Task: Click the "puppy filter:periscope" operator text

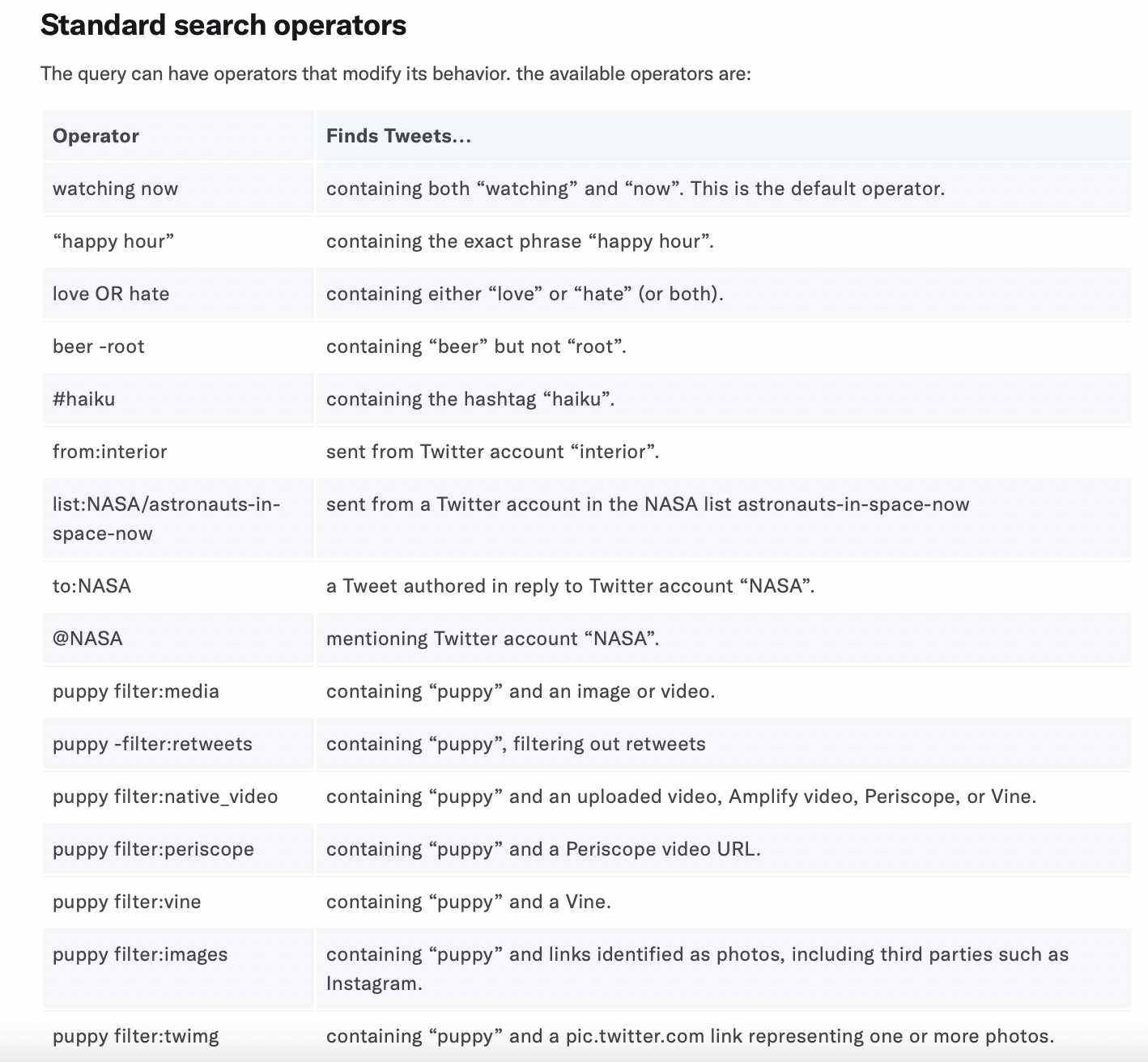Action: click(153, 849)
